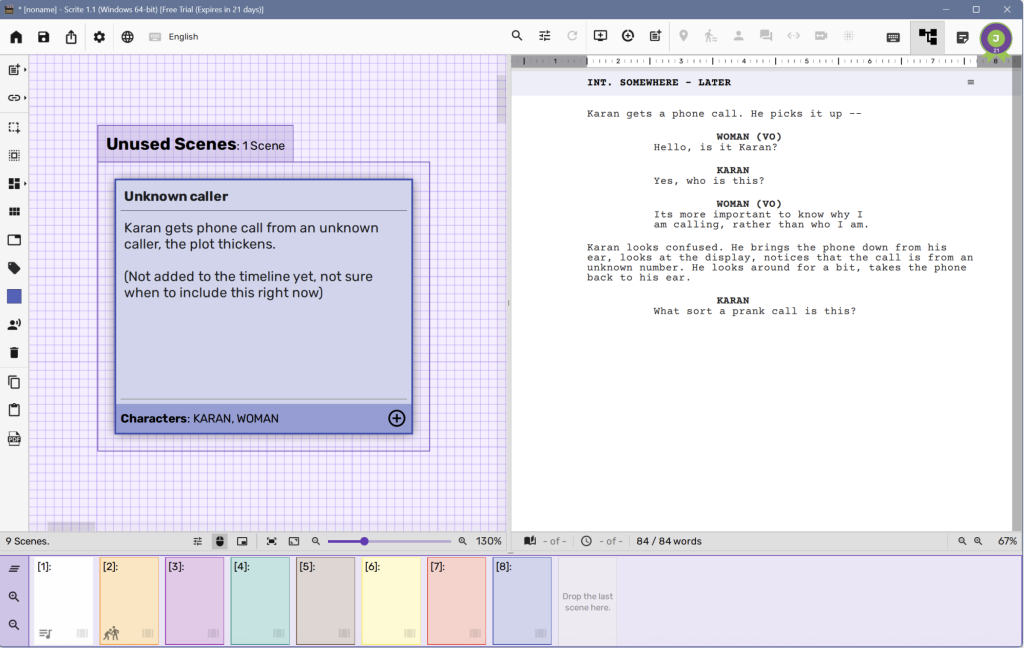Click the blue color swatch in sidebar
The image size is (1024, 648).
14,297
